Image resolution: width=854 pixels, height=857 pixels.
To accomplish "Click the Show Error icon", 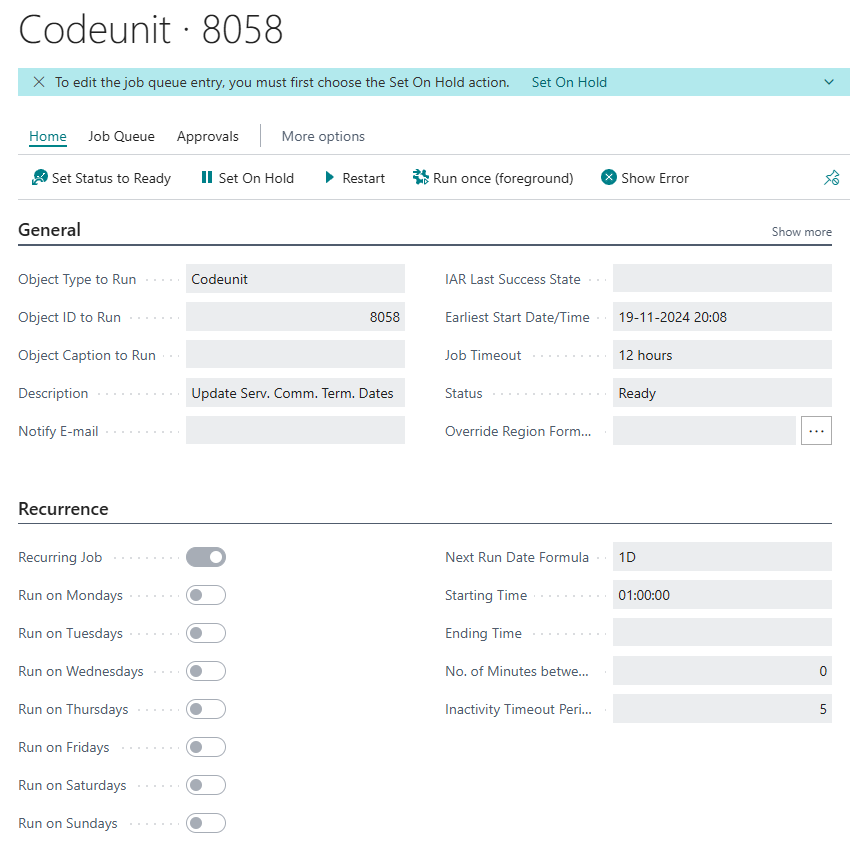I will point(609,178).
